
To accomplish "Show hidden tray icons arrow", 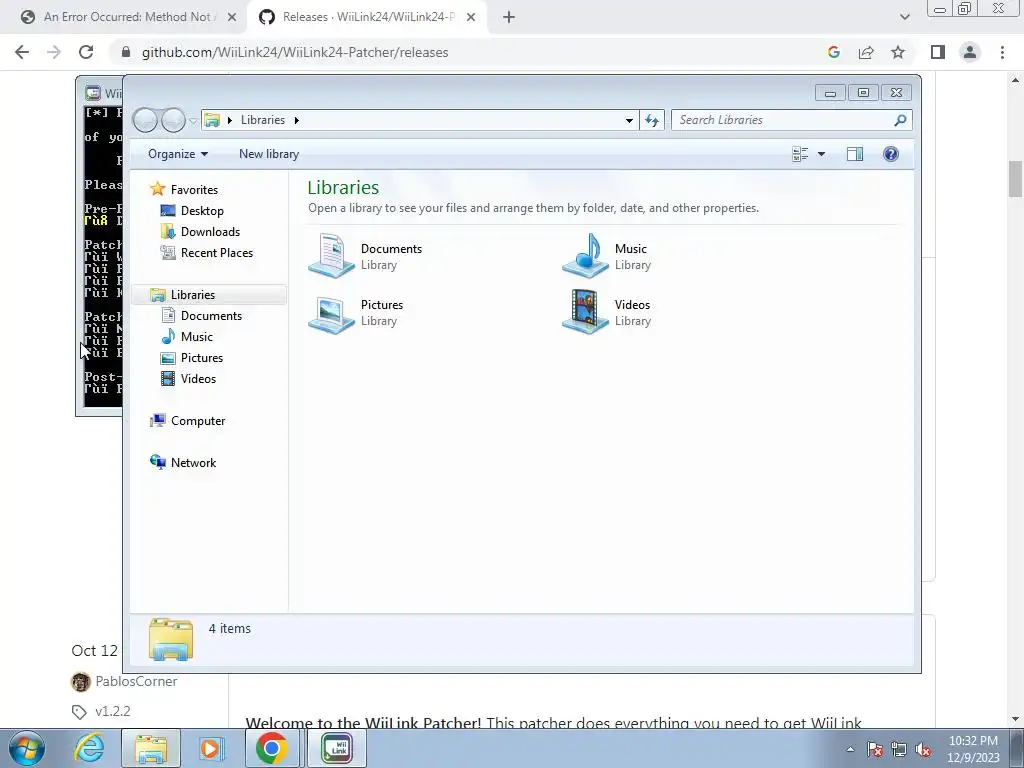I will [850, 749].
